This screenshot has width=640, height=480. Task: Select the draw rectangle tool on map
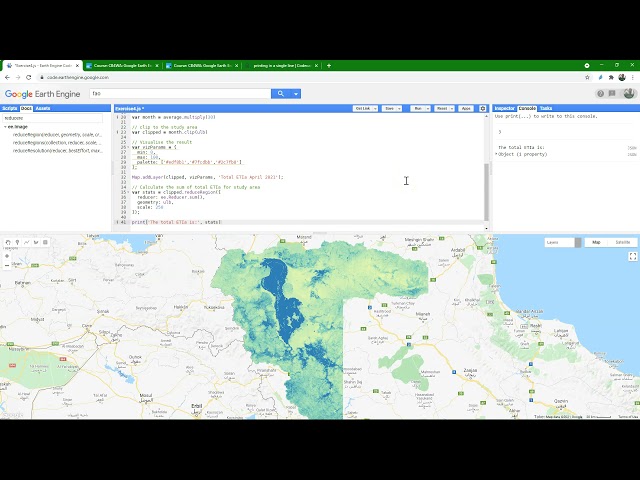point(45,242)
